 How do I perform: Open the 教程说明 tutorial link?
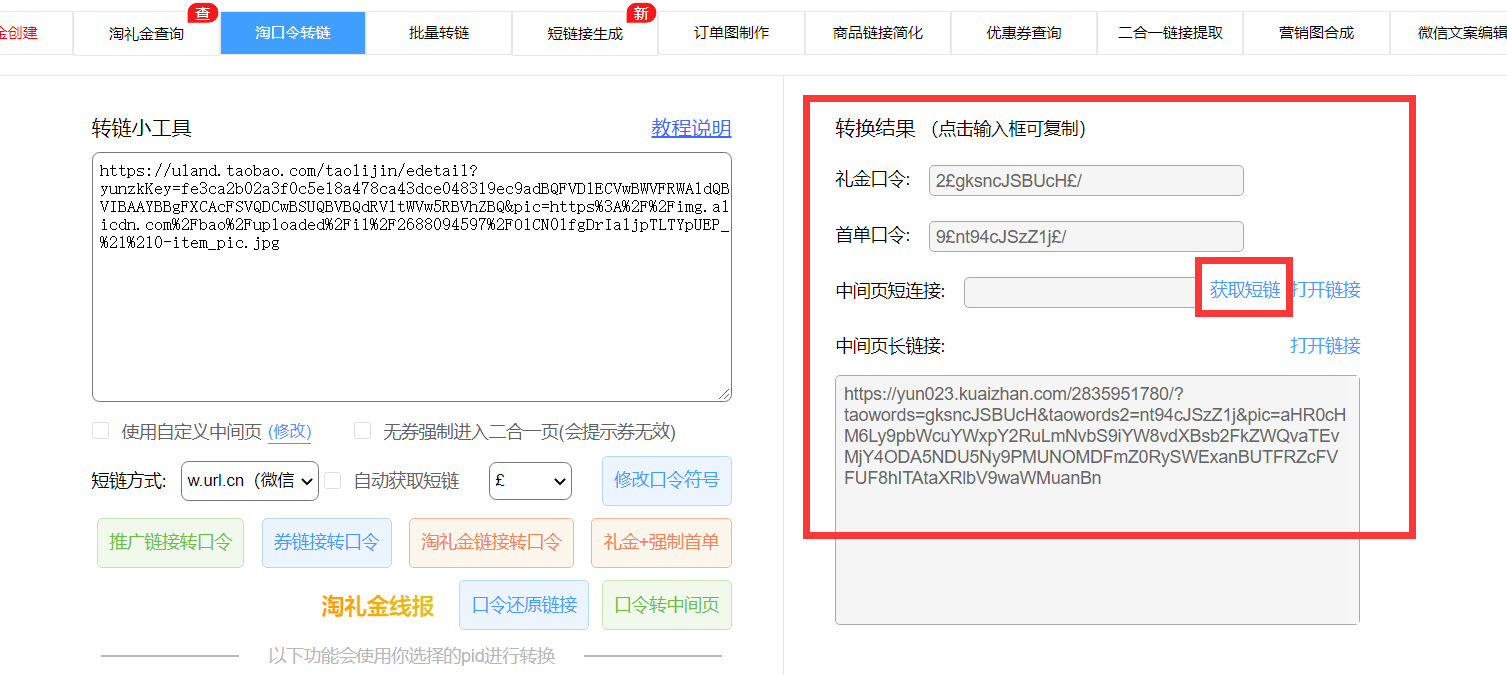coord(691,128)
